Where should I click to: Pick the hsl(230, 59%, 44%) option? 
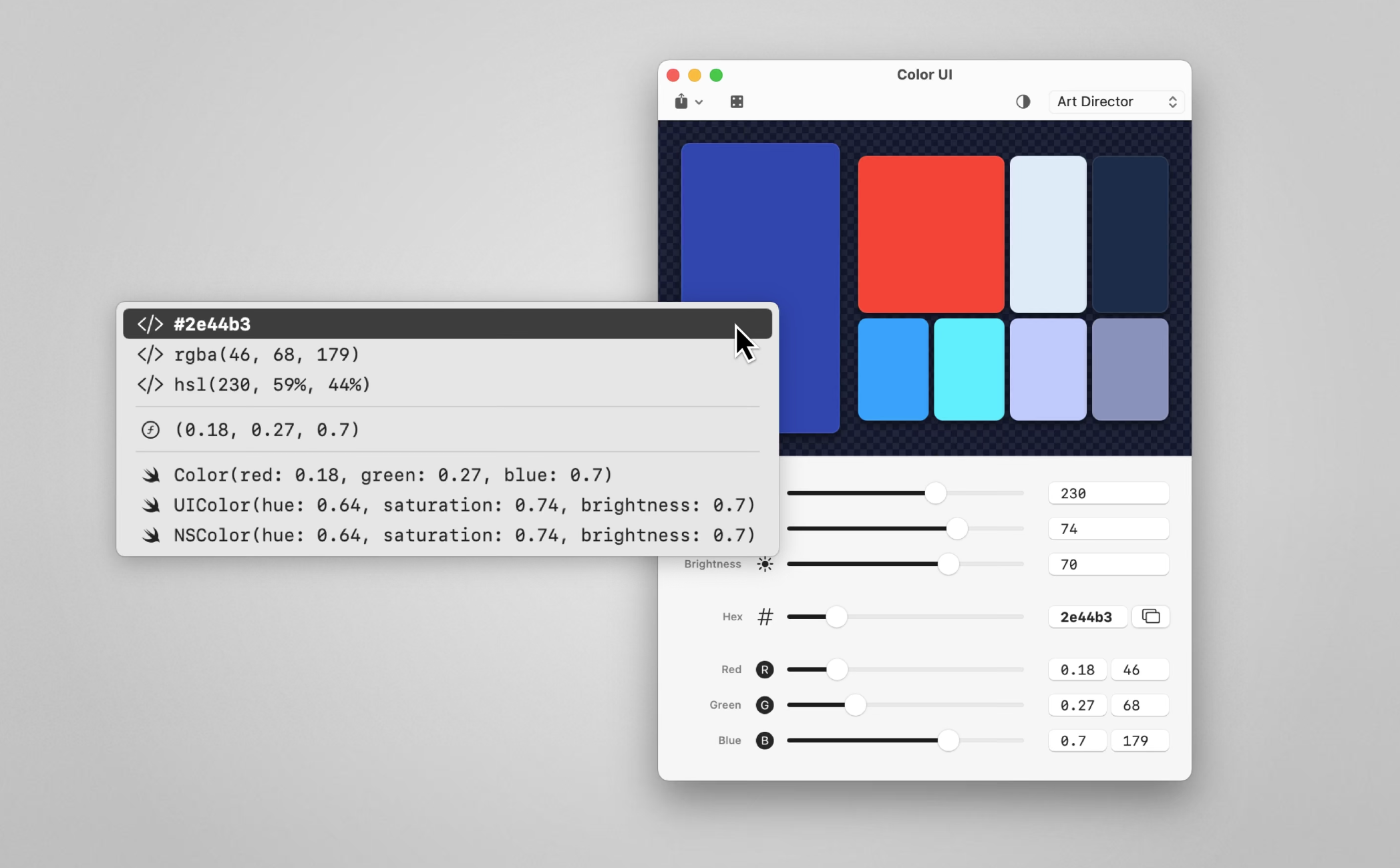tap(271, 385)
